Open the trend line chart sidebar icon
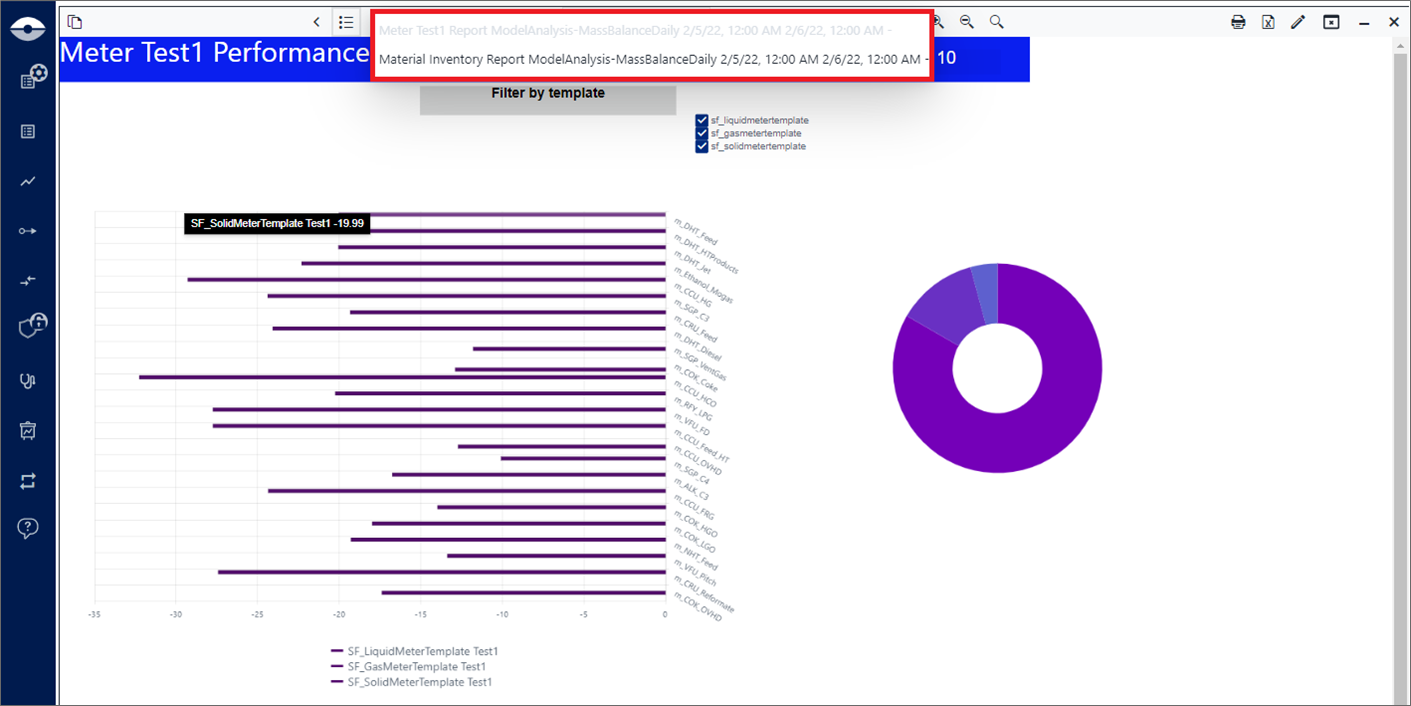 point(28,181)
